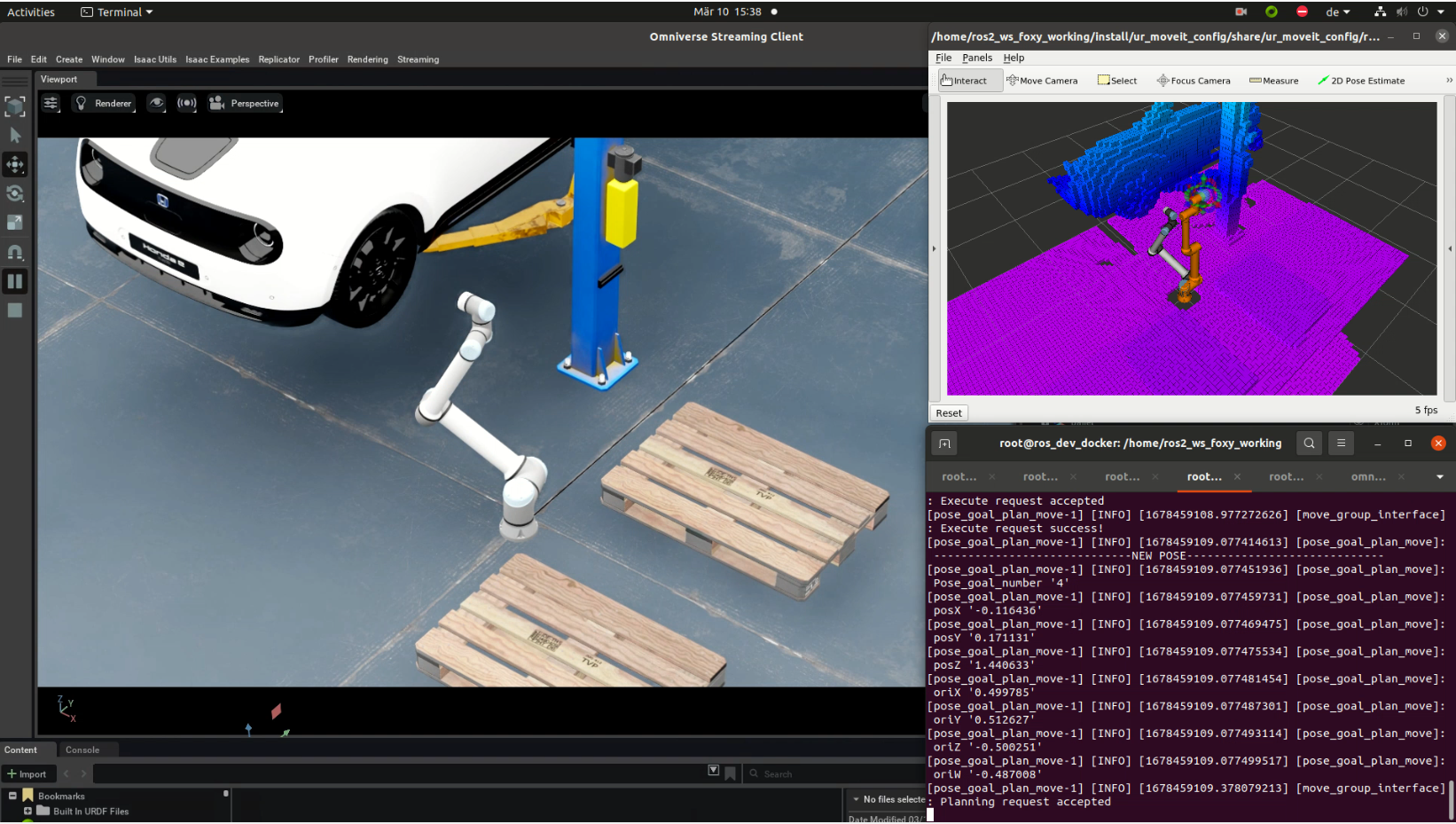This screenshot has height=824, width=1456.
Task: Choose the Rotate tool in left toolbar
Action: click(15, 194)
